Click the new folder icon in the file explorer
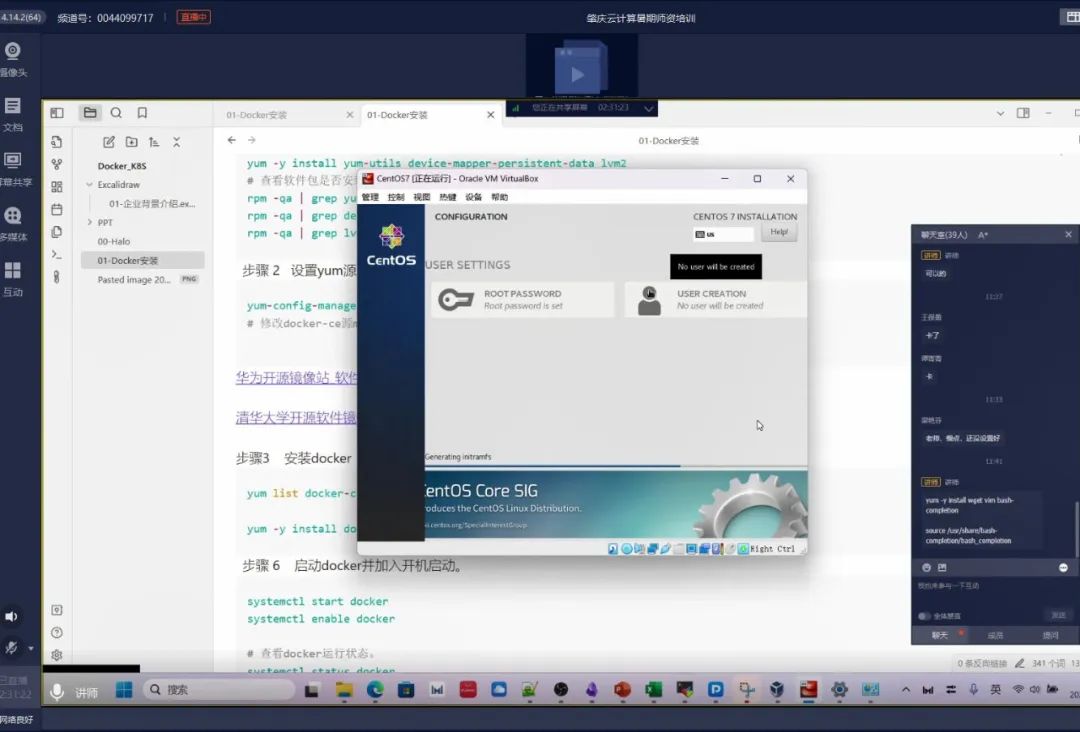Screen dimensions: 1080x732 (x=131, y=142)
